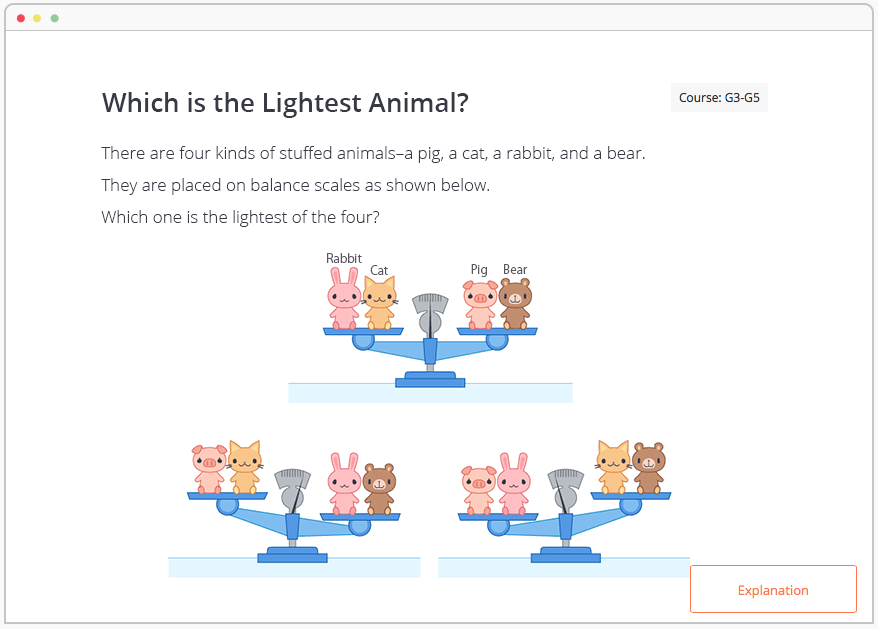Select the labeled Bear on top scale
This screenshot has width=878, height=629.
click(515, 304)
